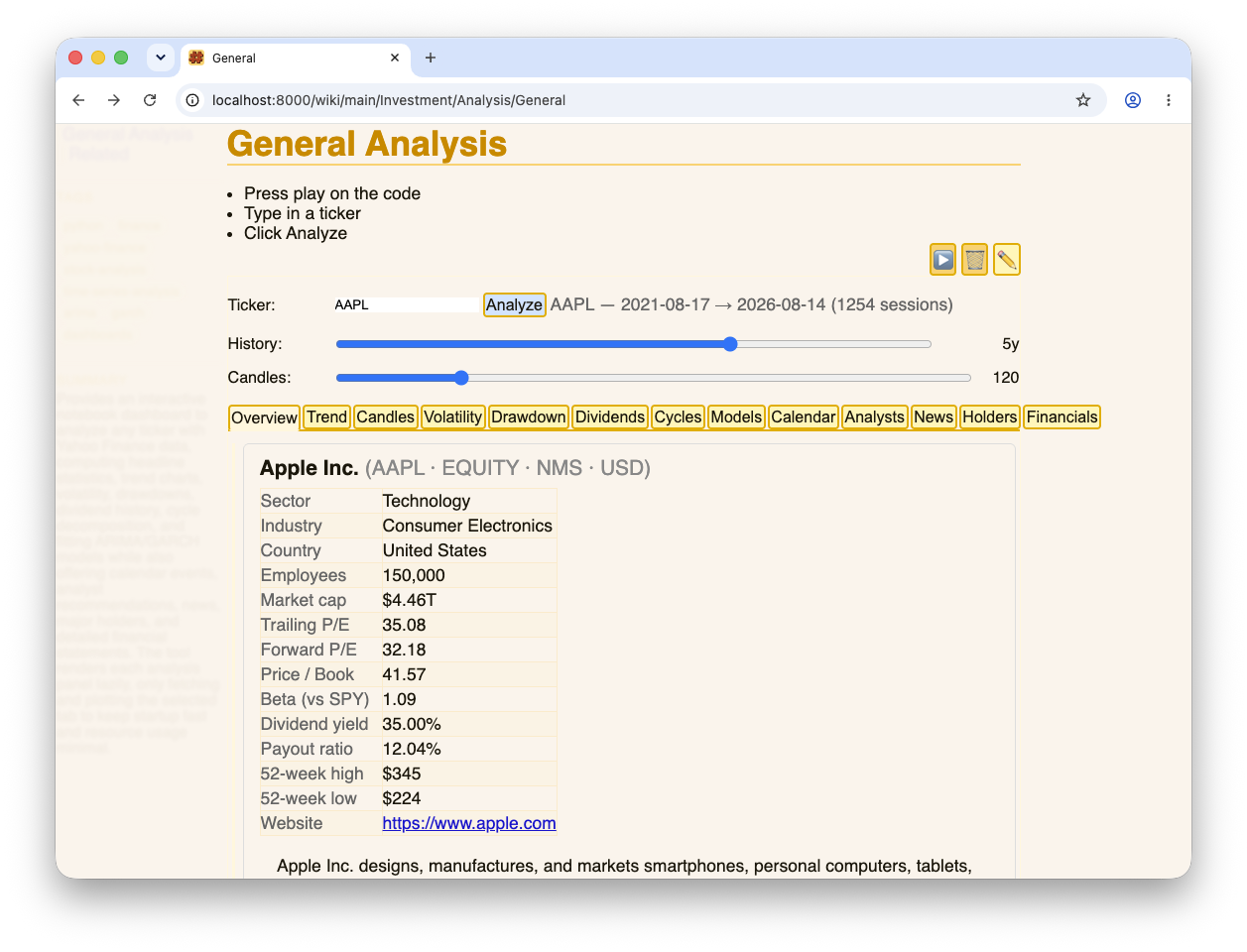Image resolution: width=1247 pixels, height=952 pixels.
Task: View the Cycles tab
Action: 678,417
